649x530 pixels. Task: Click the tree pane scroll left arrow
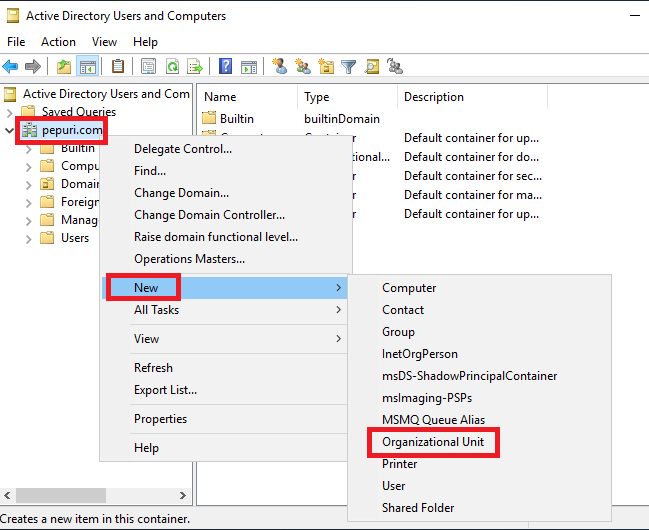7,495
